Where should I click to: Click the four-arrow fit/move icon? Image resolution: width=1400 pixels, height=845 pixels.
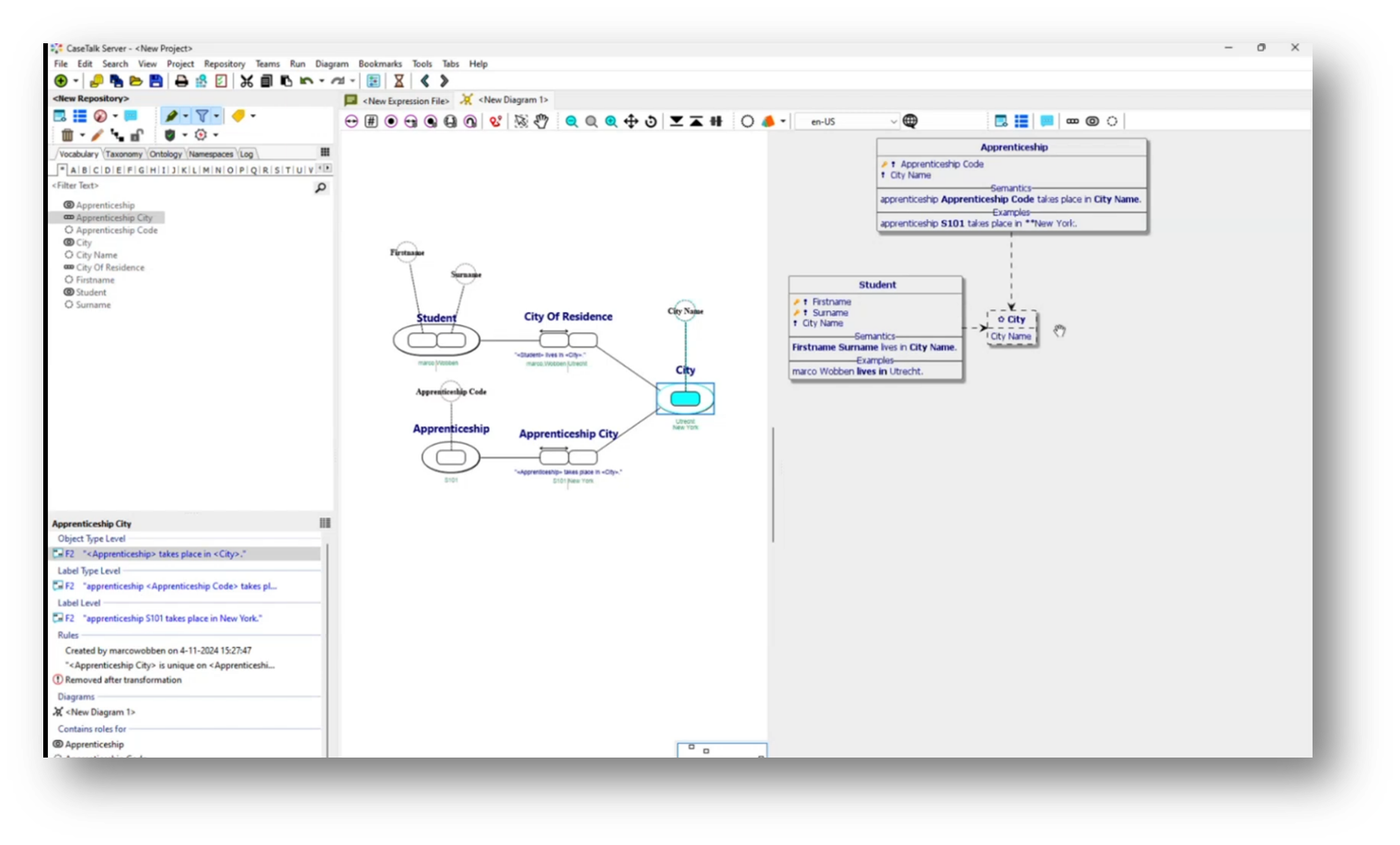click(x=631, y=122)
